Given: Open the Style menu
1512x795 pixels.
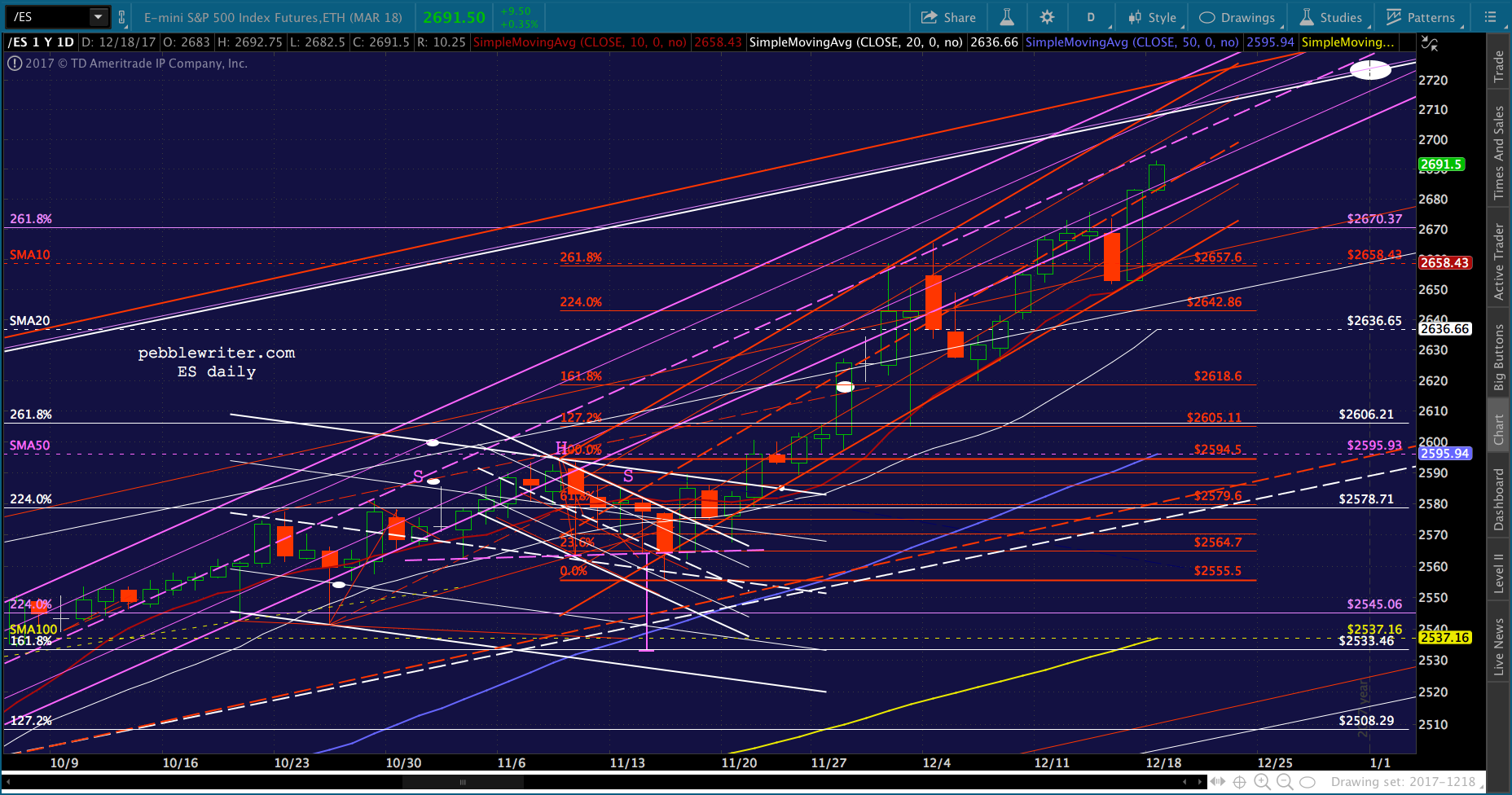Looking at the screenshot, I should pyautogui.click(x=1154, y=17).
